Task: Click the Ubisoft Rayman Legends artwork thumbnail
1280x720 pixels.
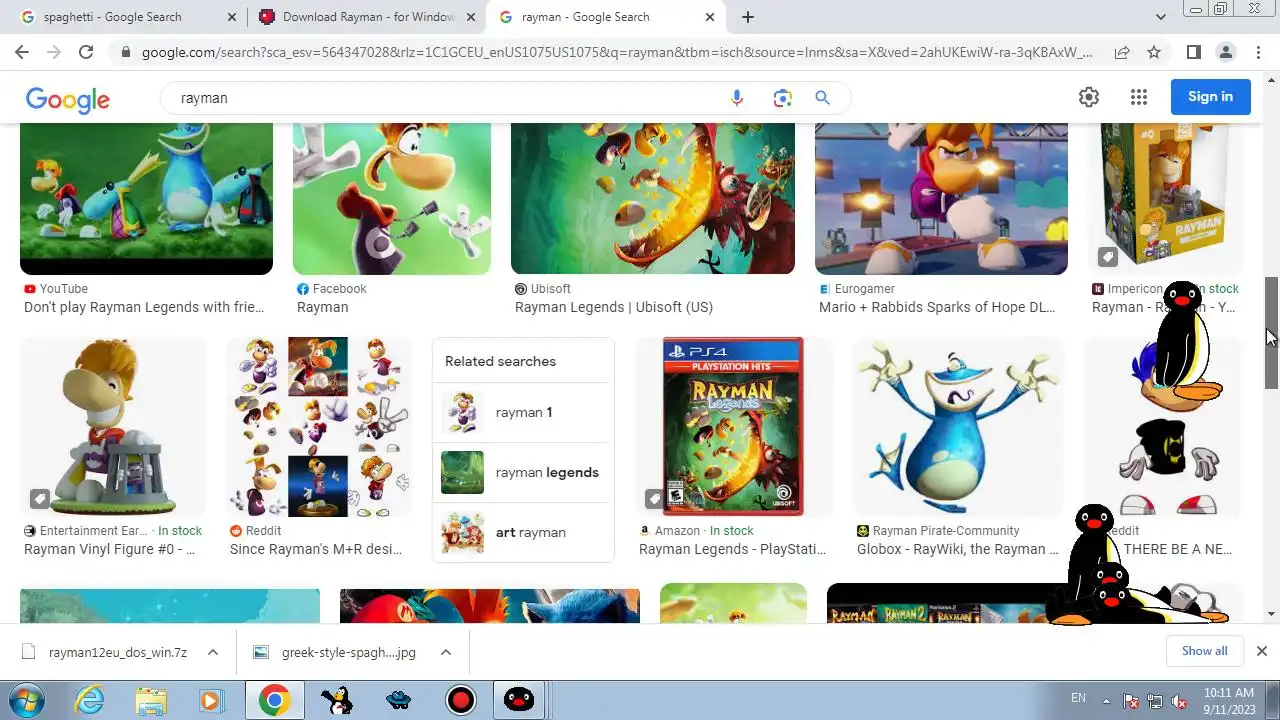Action: [x=653, y=198]
